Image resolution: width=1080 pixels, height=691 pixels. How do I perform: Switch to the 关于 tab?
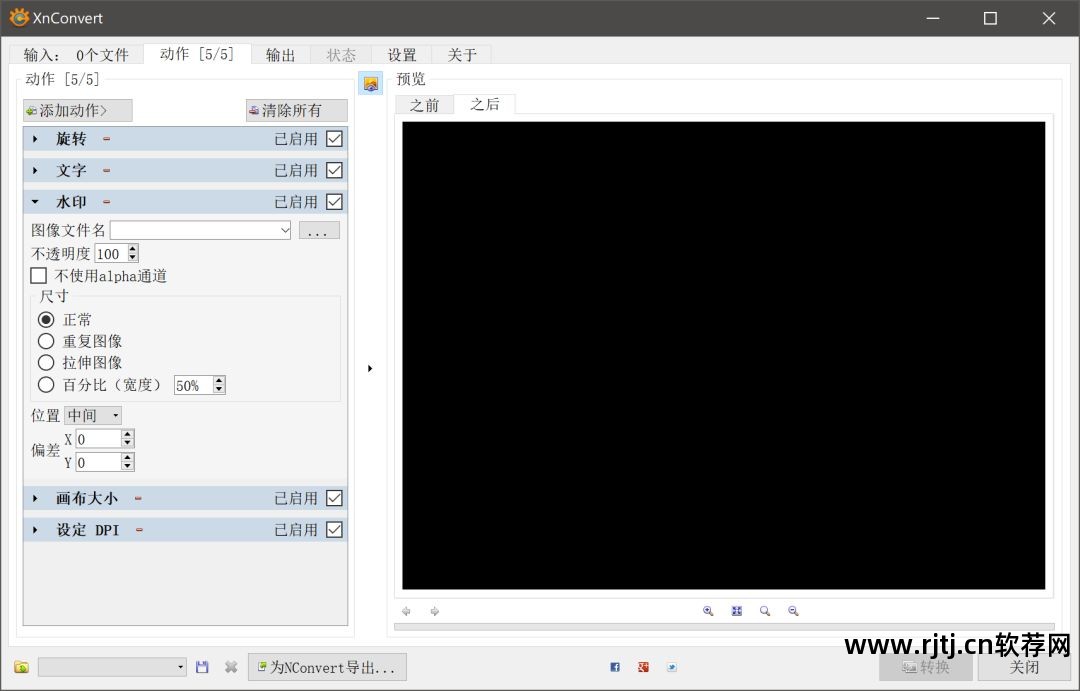click(x=462, y=55)
